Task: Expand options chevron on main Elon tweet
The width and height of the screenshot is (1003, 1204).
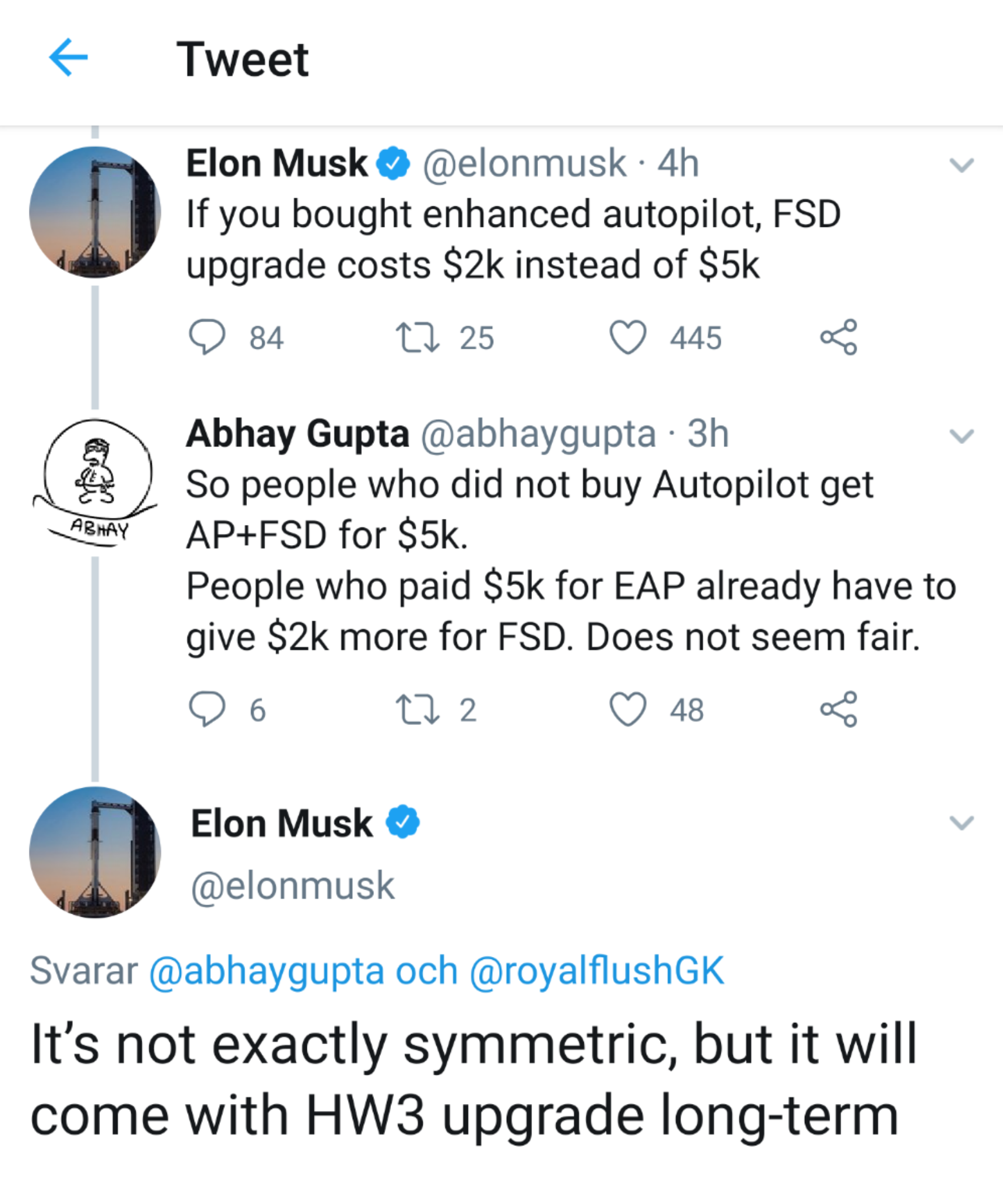Action: click(961, 822)
